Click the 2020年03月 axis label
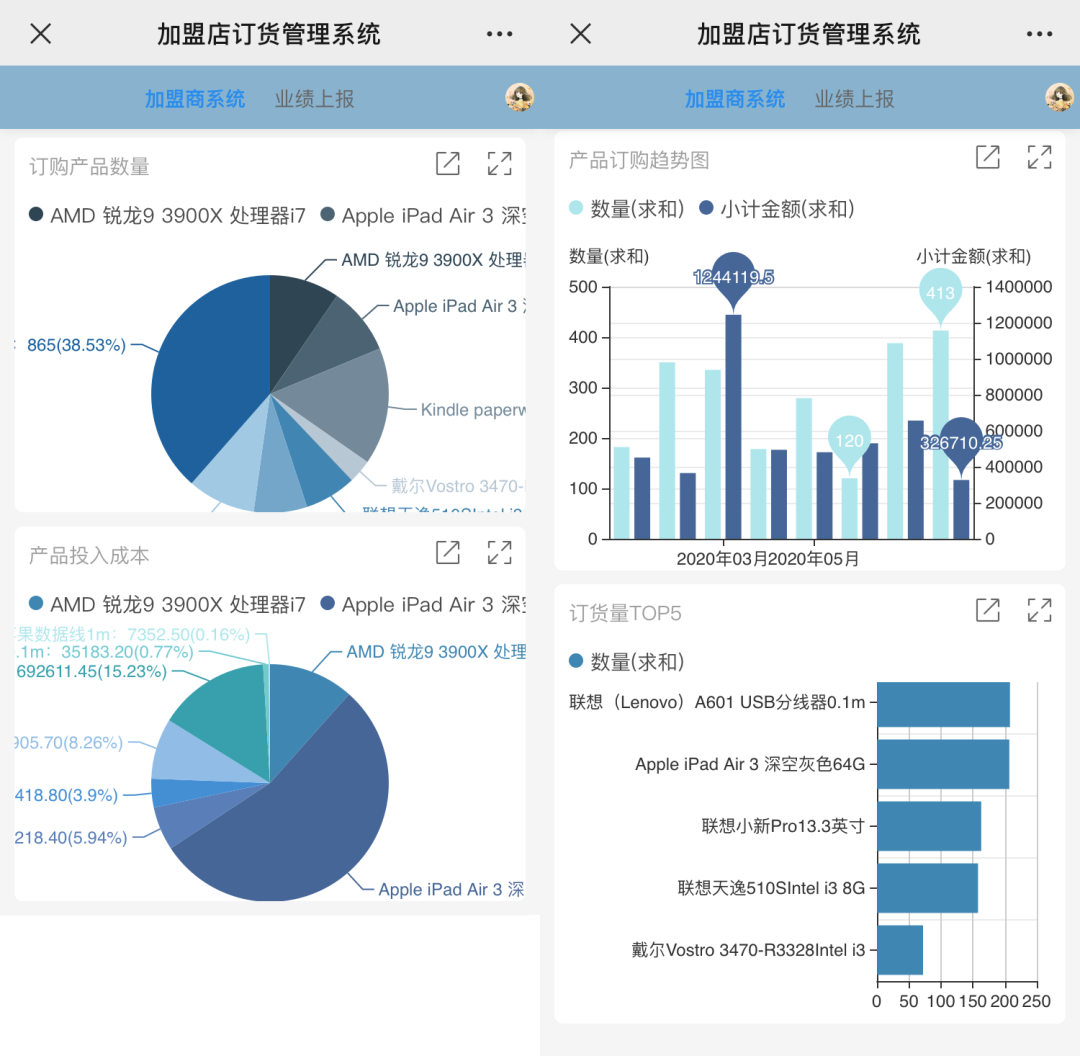This screenshot has height=1056, width=1080. click(721, 559)
